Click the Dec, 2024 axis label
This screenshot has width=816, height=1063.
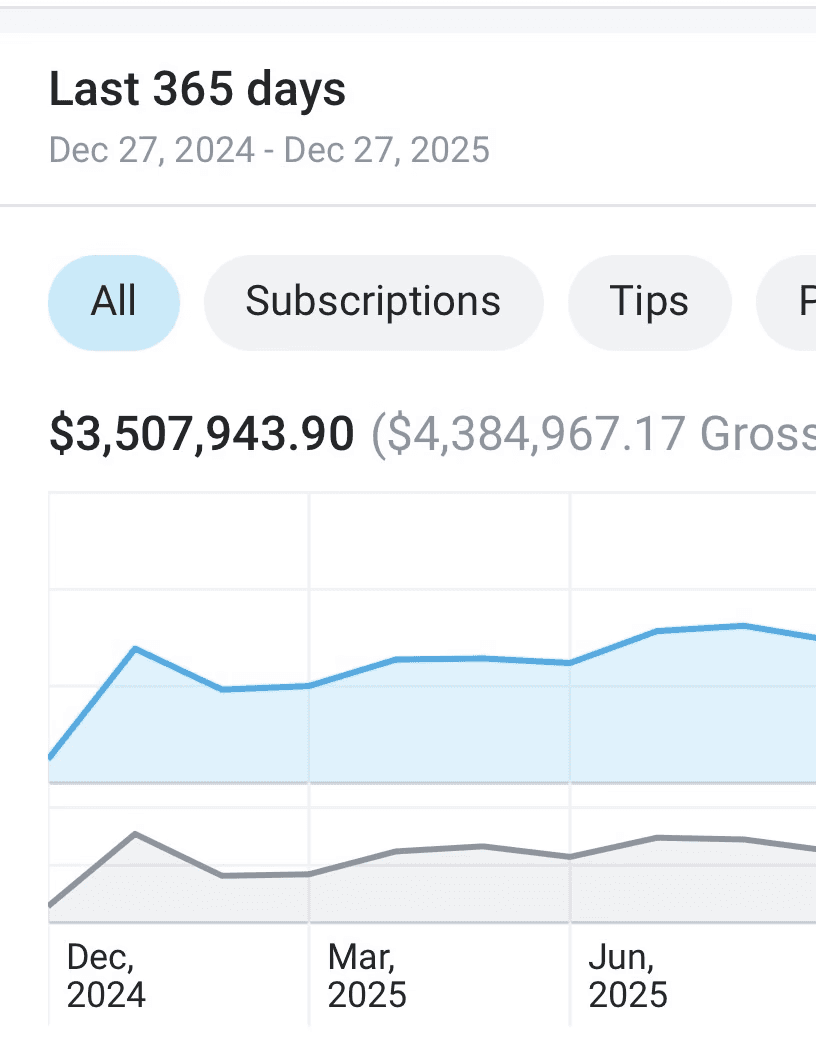pyautogui.click(x=106, y=976)
